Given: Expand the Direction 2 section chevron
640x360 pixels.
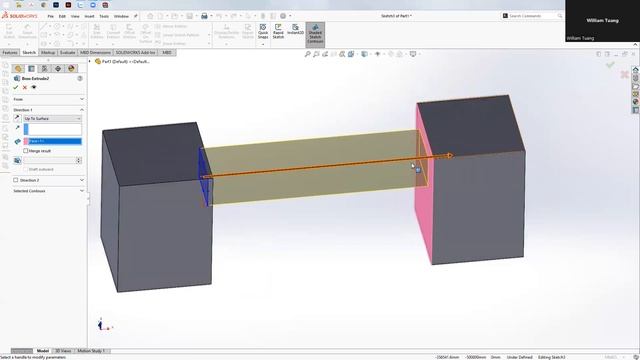Looking at the screenshot, I should tap(82, 180).
